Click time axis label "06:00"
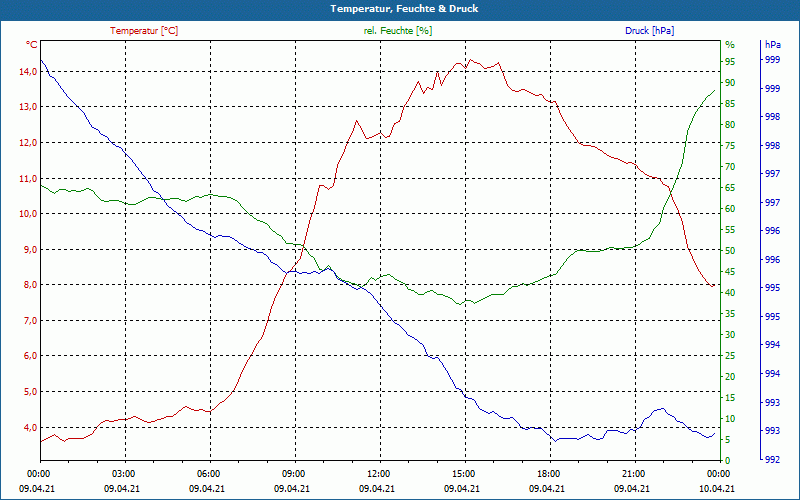 [x=208, y=473]
